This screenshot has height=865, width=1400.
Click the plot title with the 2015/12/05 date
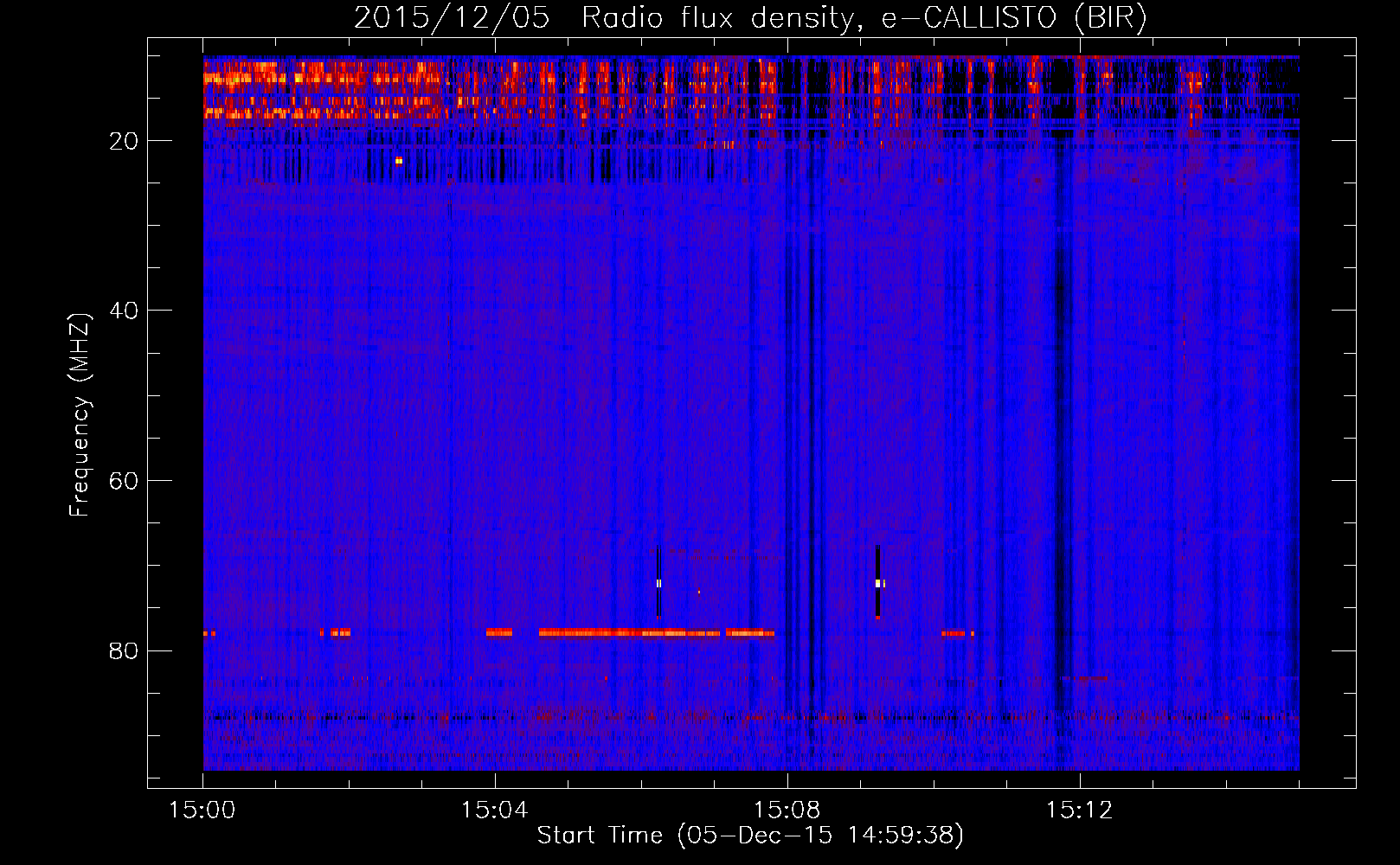click(749, 17)
